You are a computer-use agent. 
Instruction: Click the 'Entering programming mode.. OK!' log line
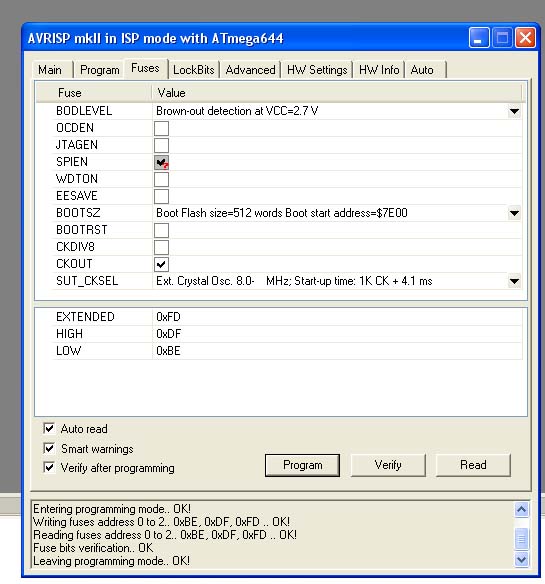point(112,509)
